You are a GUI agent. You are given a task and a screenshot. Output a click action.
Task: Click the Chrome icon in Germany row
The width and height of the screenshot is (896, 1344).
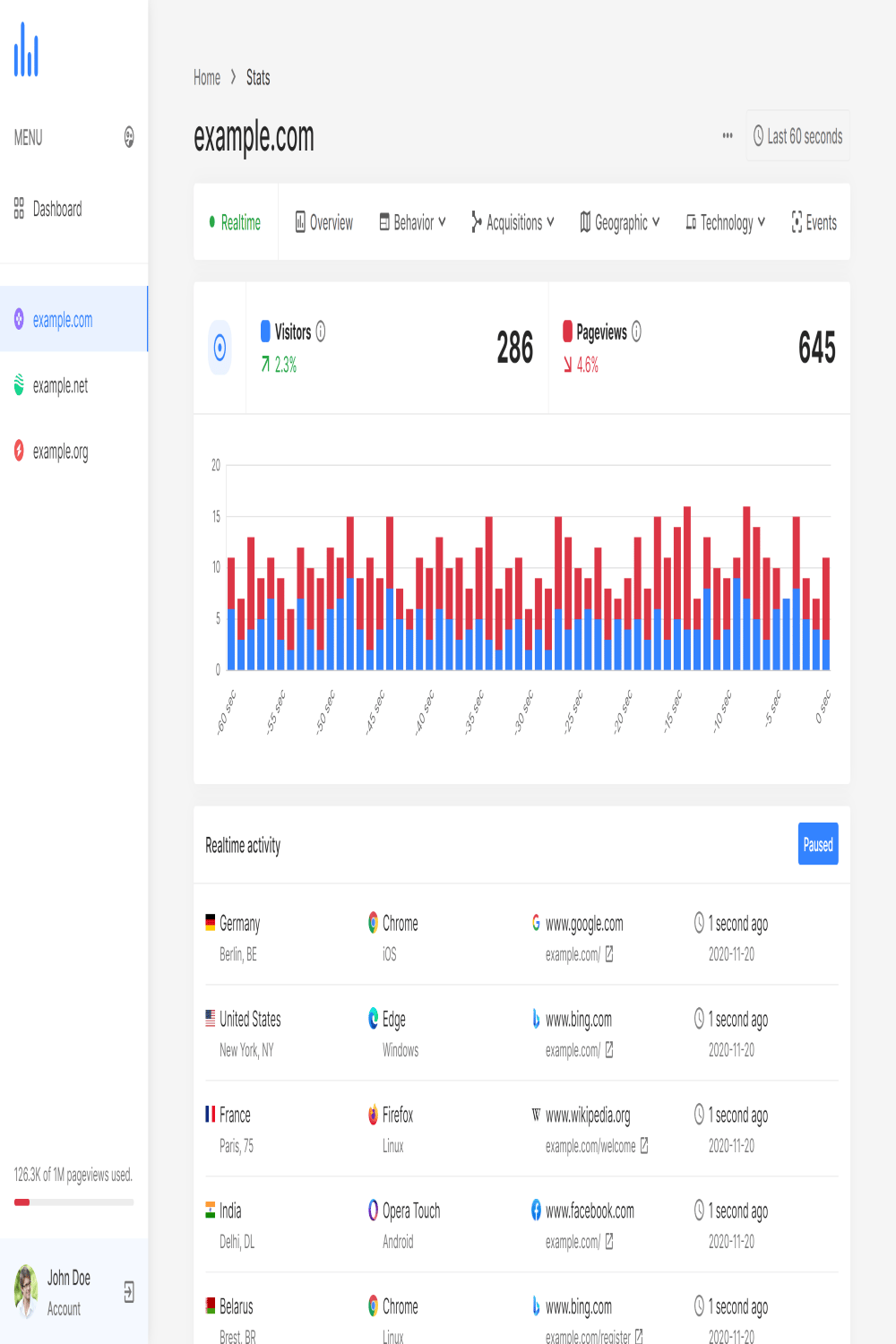coord(374,923)
